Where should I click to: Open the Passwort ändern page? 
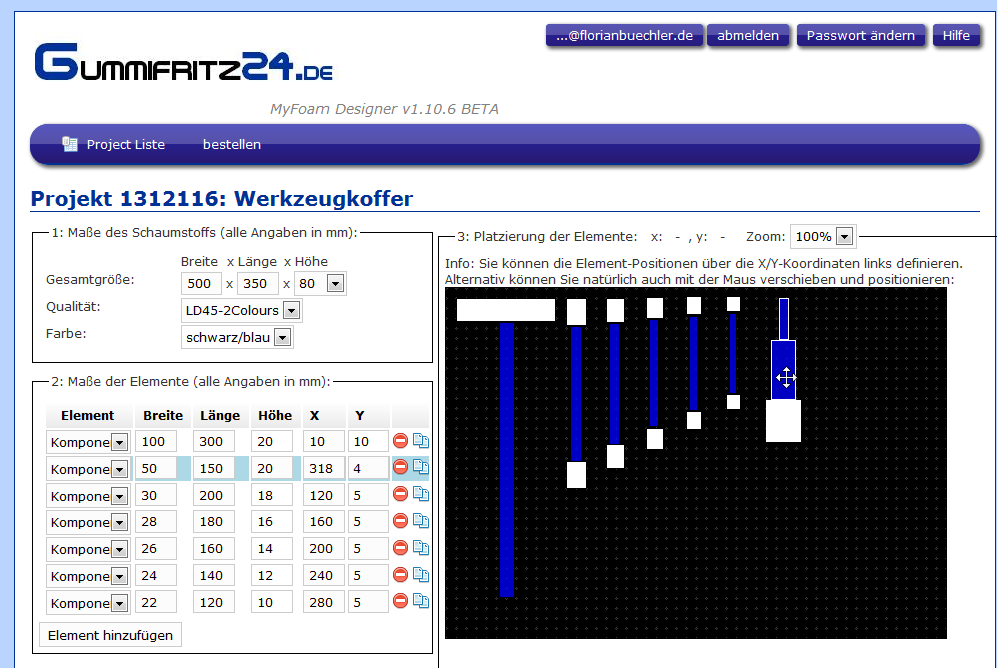[x=860, y=35]
